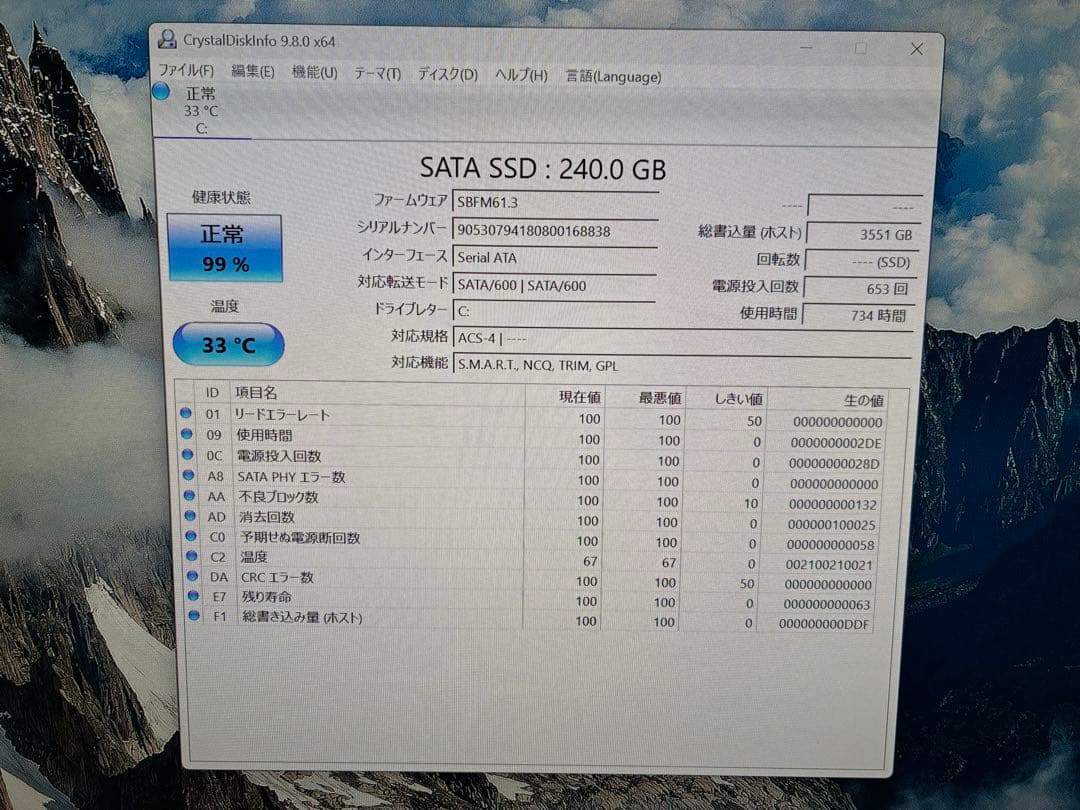The image size is (1080, 810).
Task: Select the 予期せぬ電源断回数 row name
Action: click(x=300, y=537)
